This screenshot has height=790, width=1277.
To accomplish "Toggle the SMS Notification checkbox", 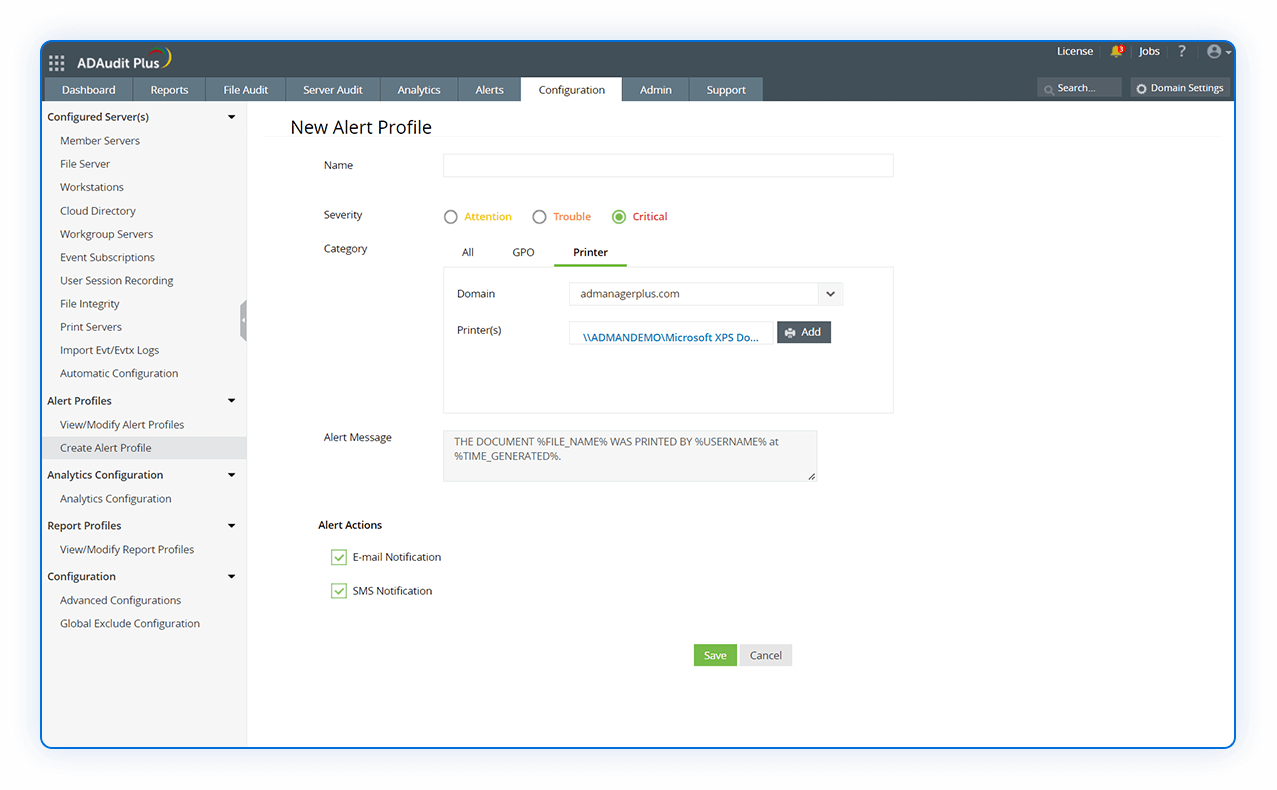I will coord(339,591).
